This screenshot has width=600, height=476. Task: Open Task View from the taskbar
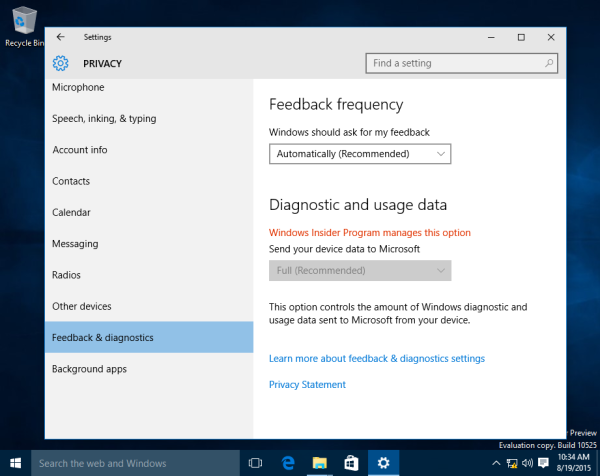tap(255, 463)
